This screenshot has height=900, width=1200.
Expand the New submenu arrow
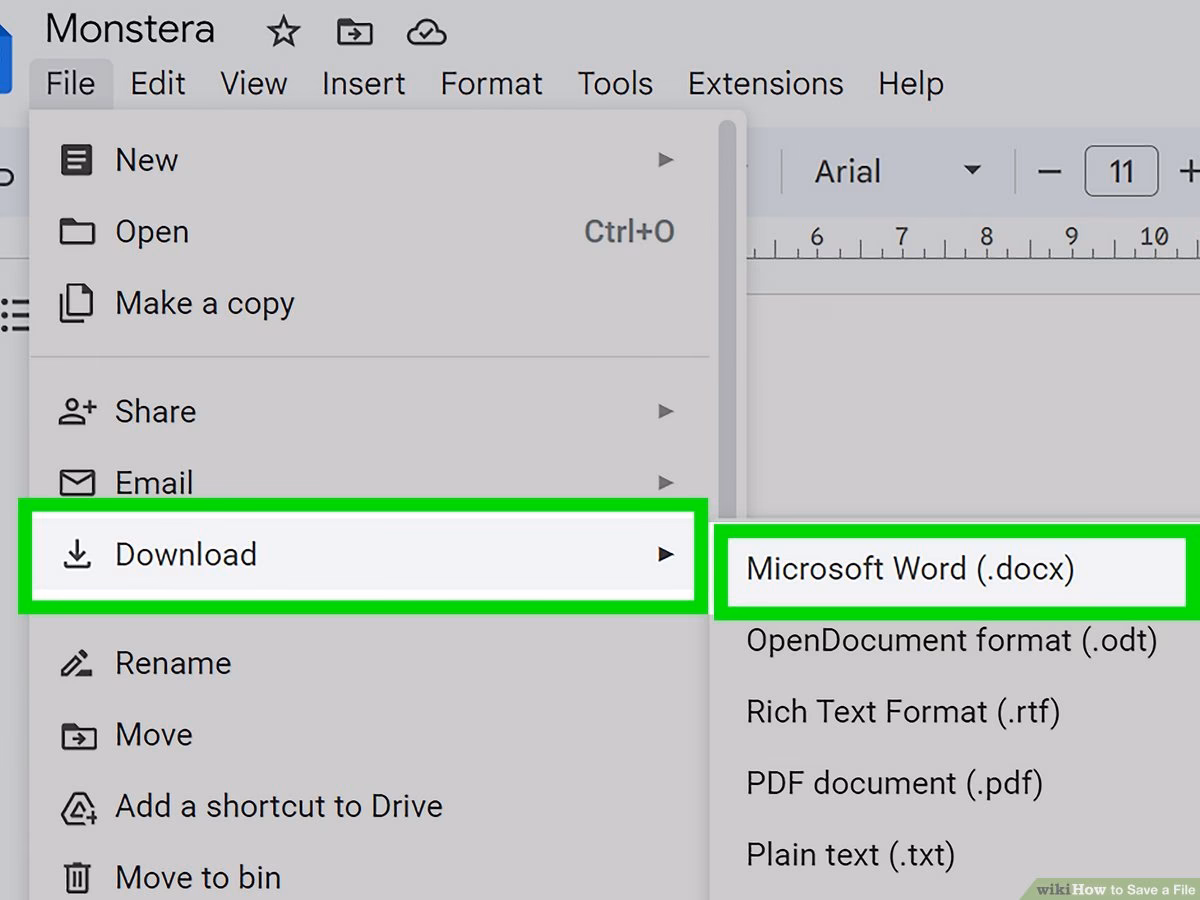point(666,160)
